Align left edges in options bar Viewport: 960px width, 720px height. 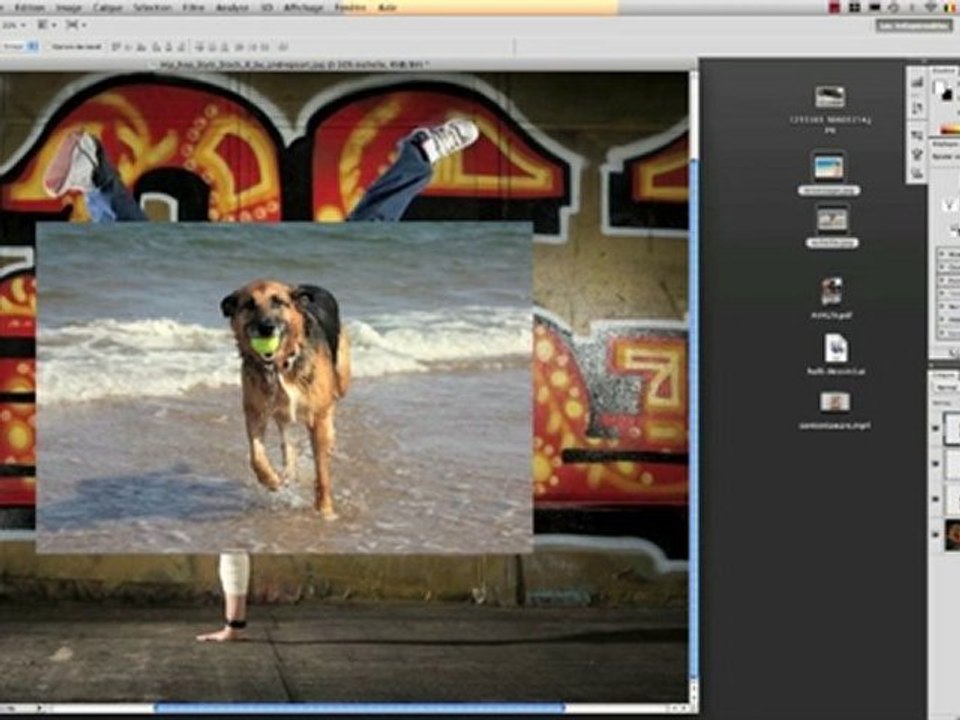(x=157, y=47)
